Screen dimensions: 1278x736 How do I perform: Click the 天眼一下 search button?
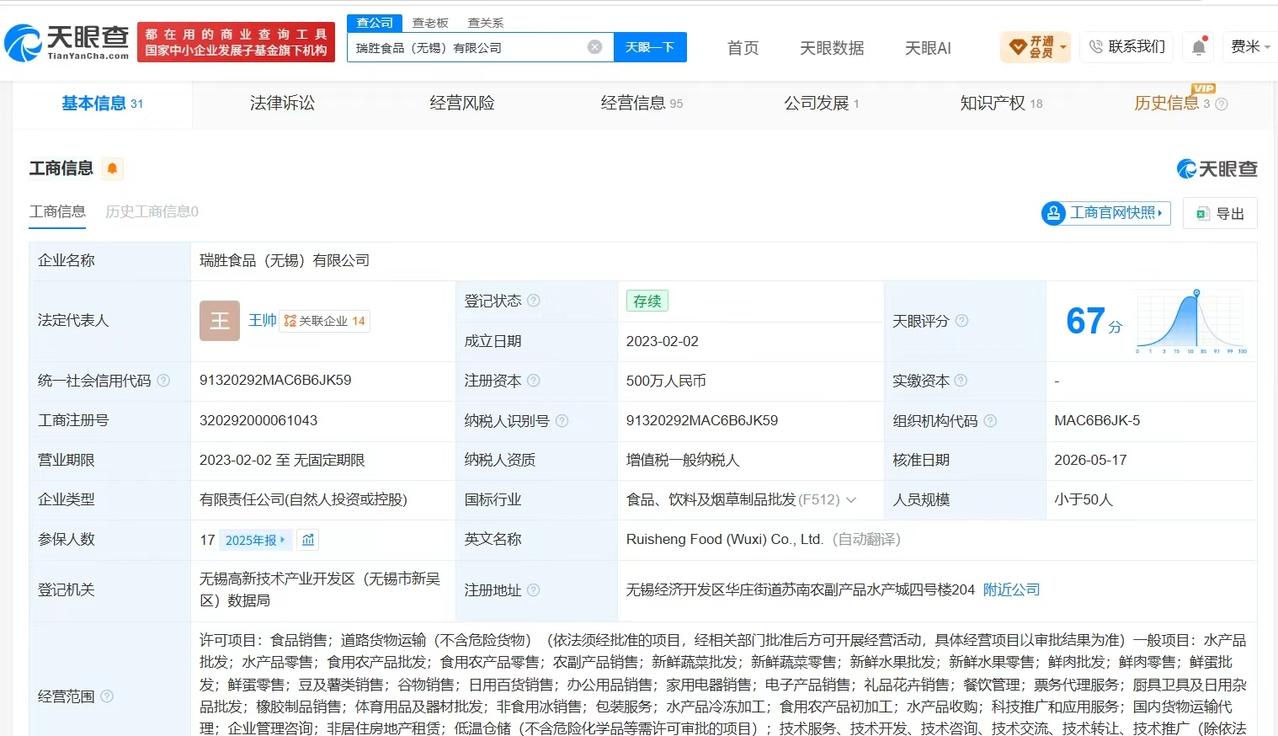pyautogui.click(x=650, y=47)
